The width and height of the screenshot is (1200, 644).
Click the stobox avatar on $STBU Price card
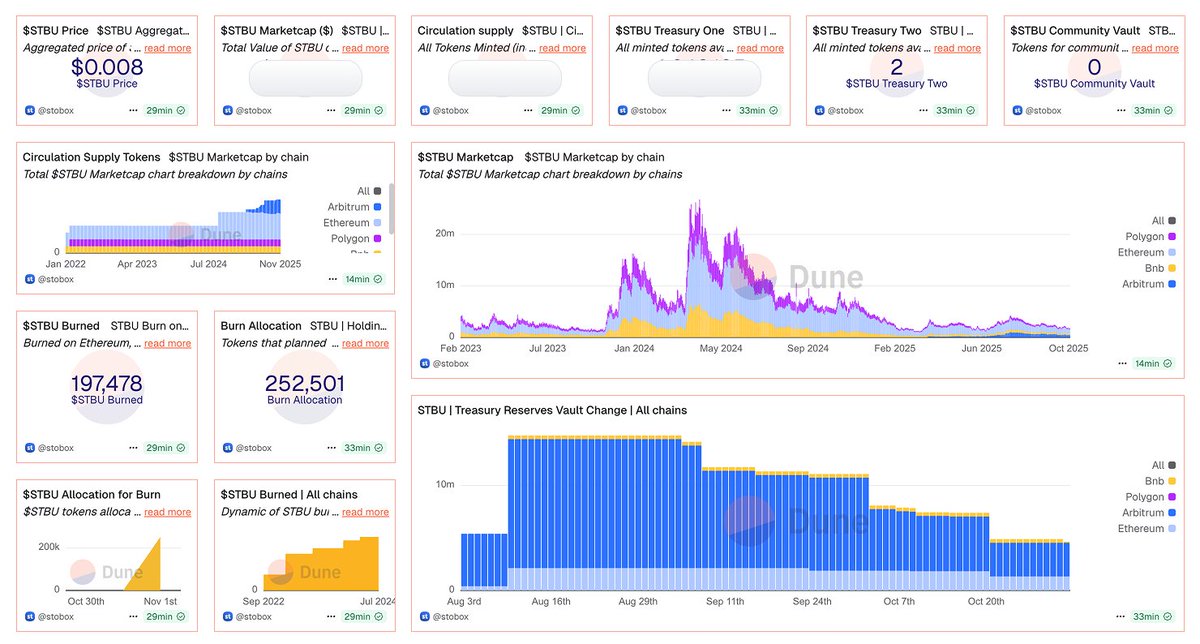point(29,111)
